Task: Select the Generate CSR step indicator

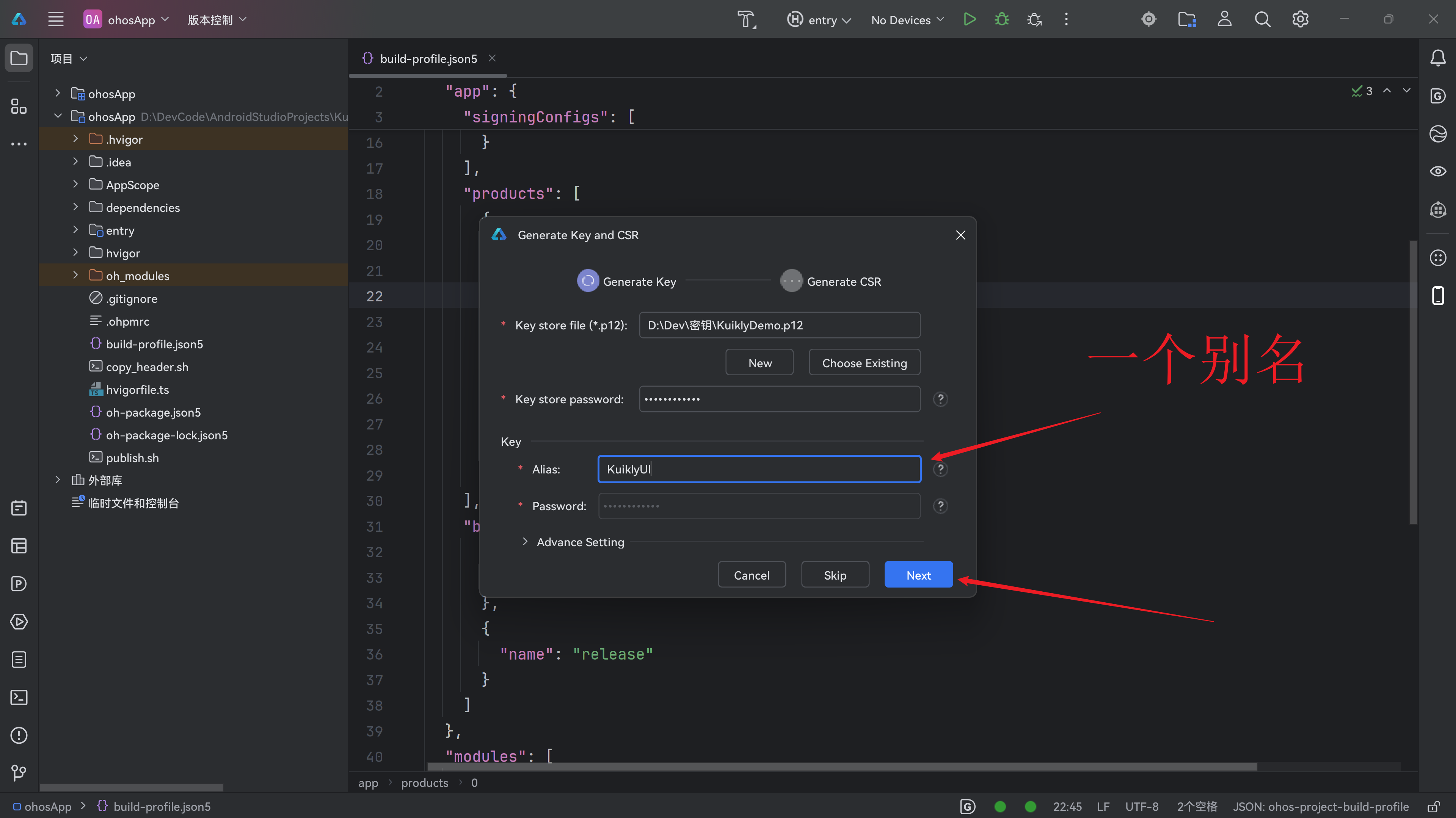Action: 791,281
